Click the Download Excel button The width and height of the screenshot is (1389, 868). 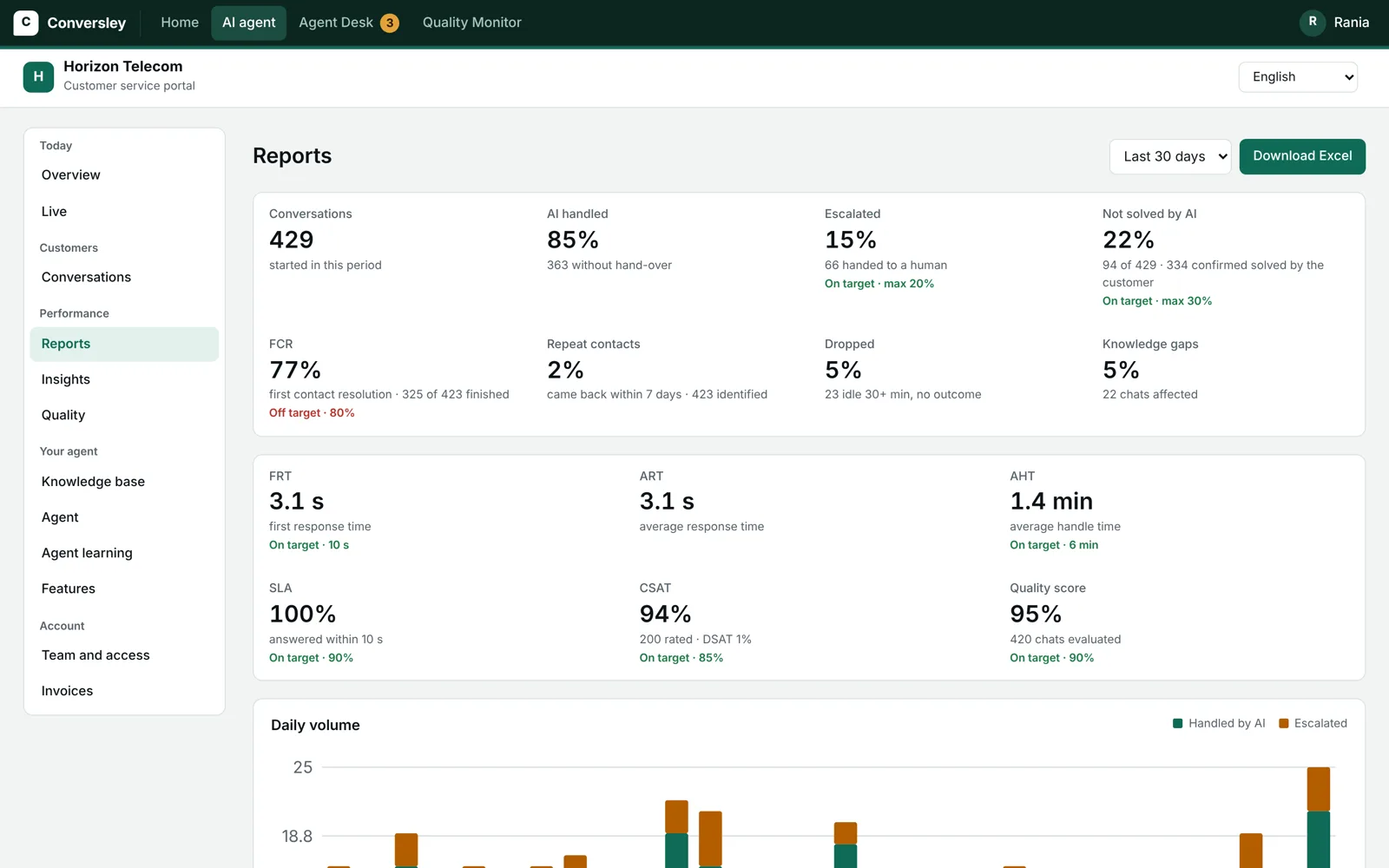pos(1302,156)
